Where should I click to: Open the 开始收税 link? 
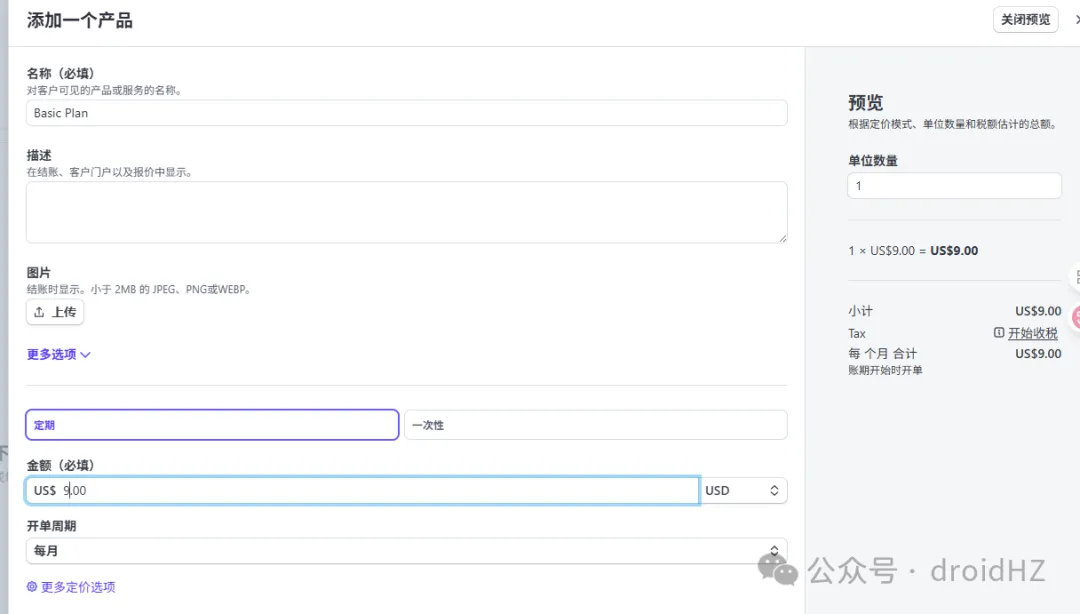click(x=1032, y=333)
